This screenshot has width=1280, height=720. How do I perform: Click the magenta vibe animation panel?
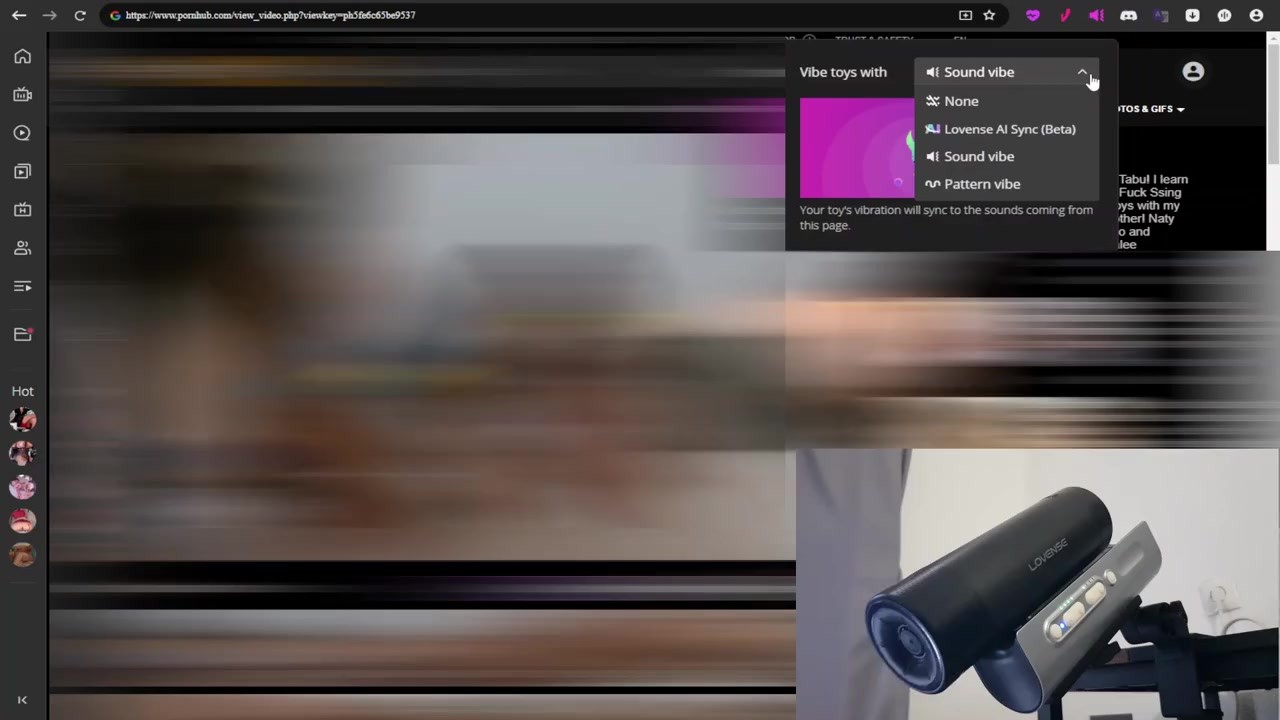[x=857, y=148]
